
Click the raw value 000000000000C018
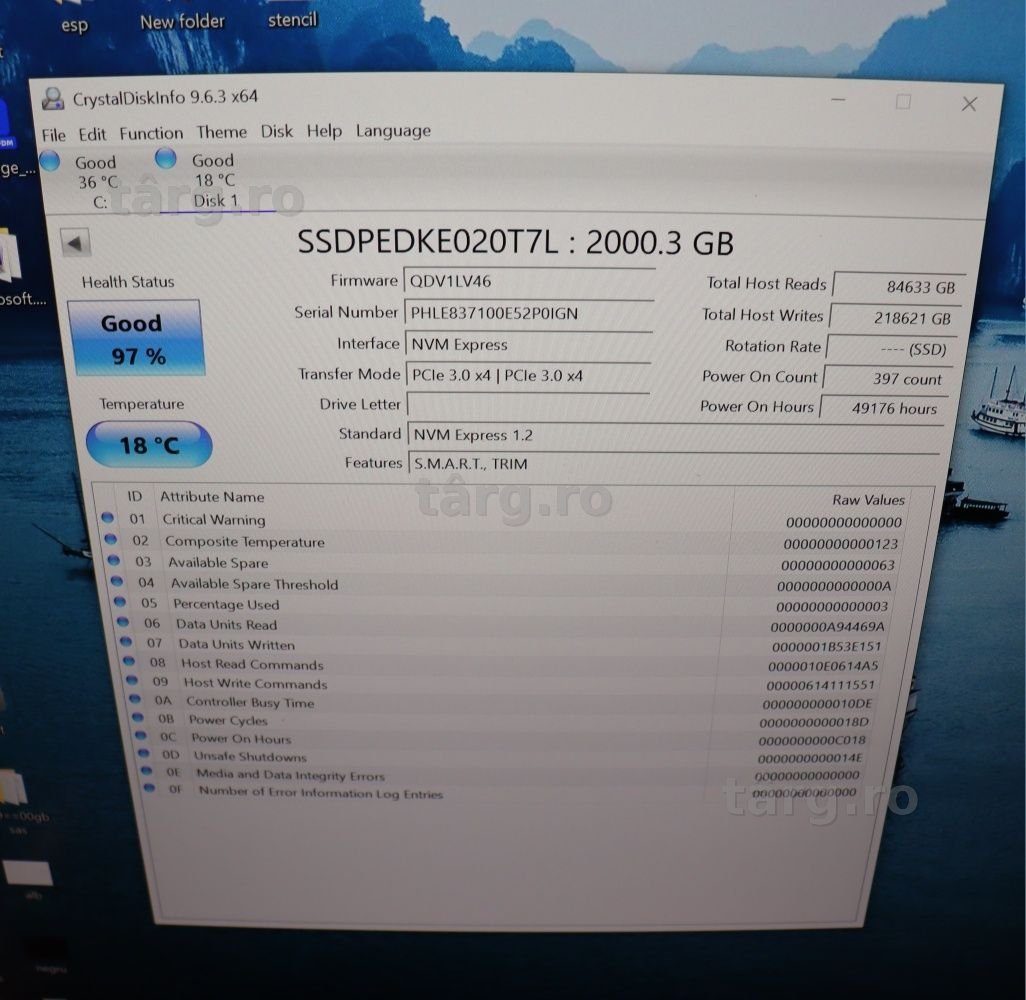point(812,740)
